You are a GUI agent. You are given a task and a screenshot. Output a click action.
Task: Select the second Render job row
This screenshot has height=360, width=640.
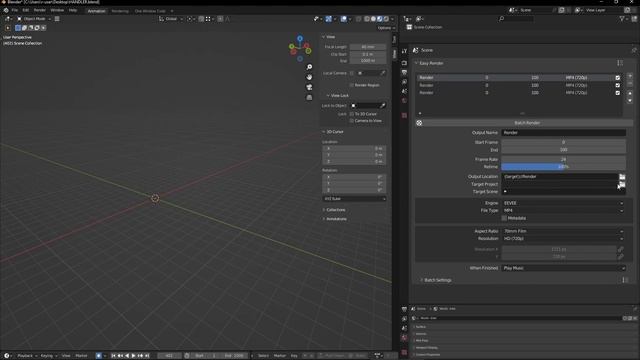pyautogui.click(x=519, y=85)
